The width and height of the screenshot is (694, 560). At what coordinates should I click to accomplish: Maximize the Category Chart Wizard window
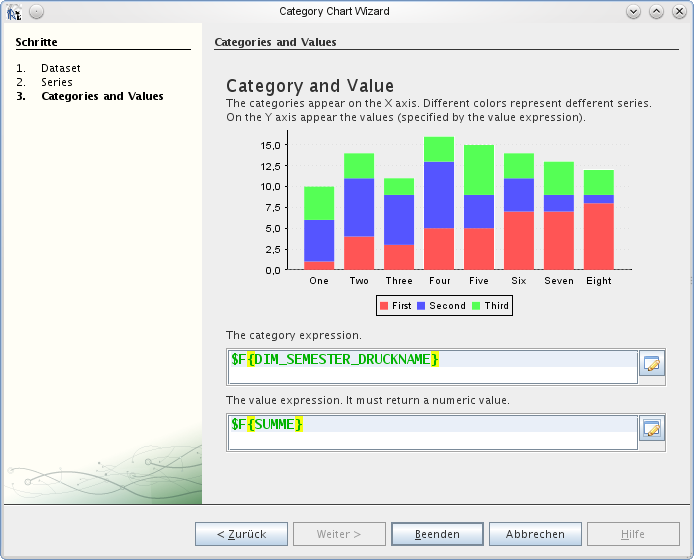[x=656, y=11]
